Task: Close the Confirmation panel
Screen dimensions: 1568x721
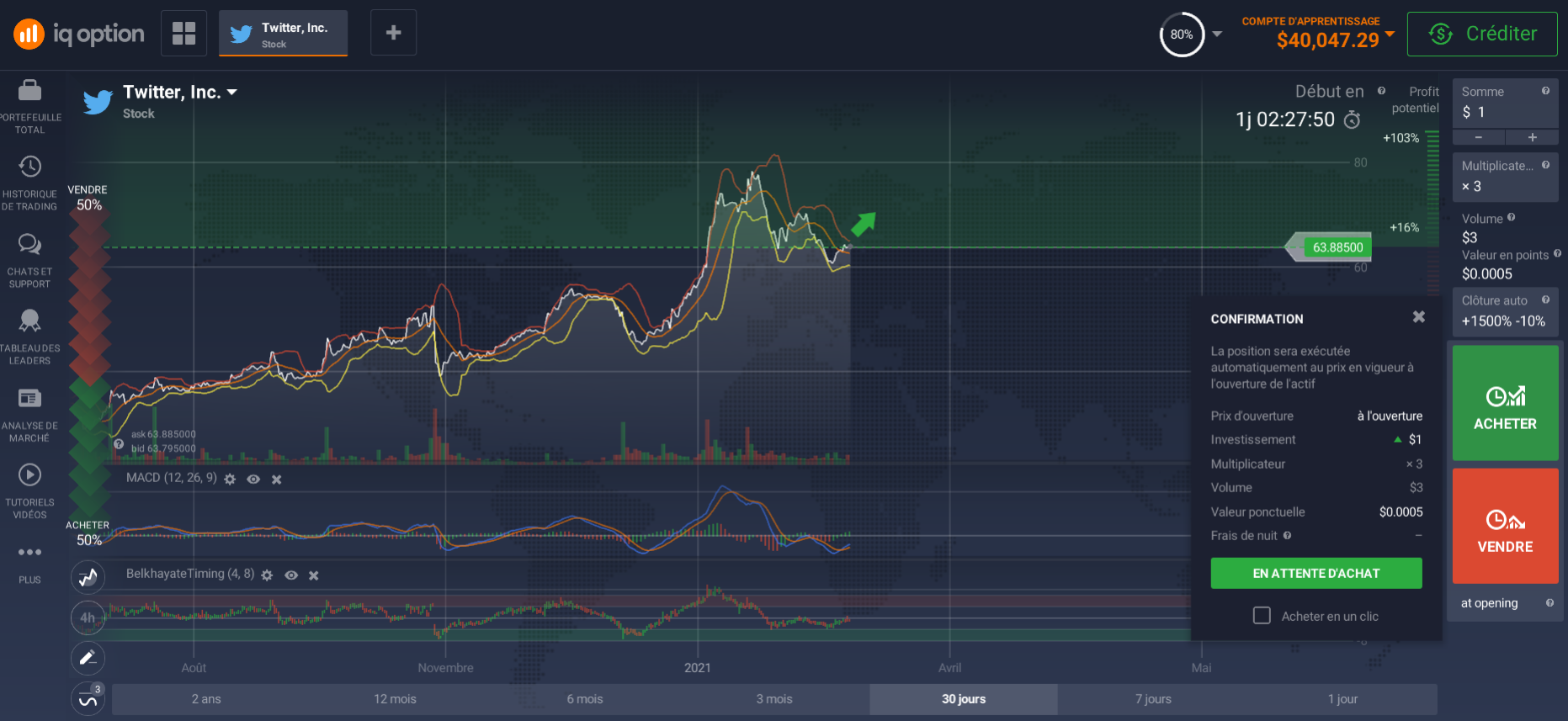Action: pos(1419,316)
